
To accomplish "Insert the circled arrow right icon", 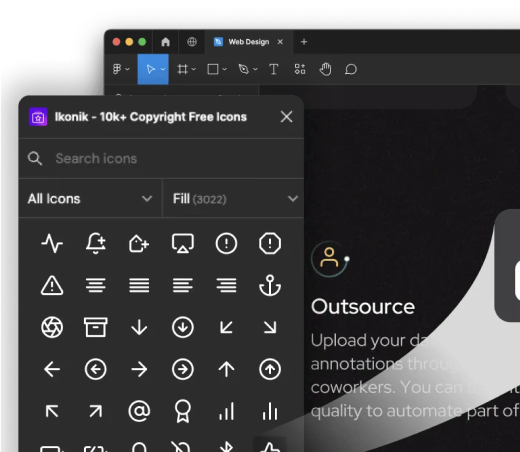I will coord(183,369).
